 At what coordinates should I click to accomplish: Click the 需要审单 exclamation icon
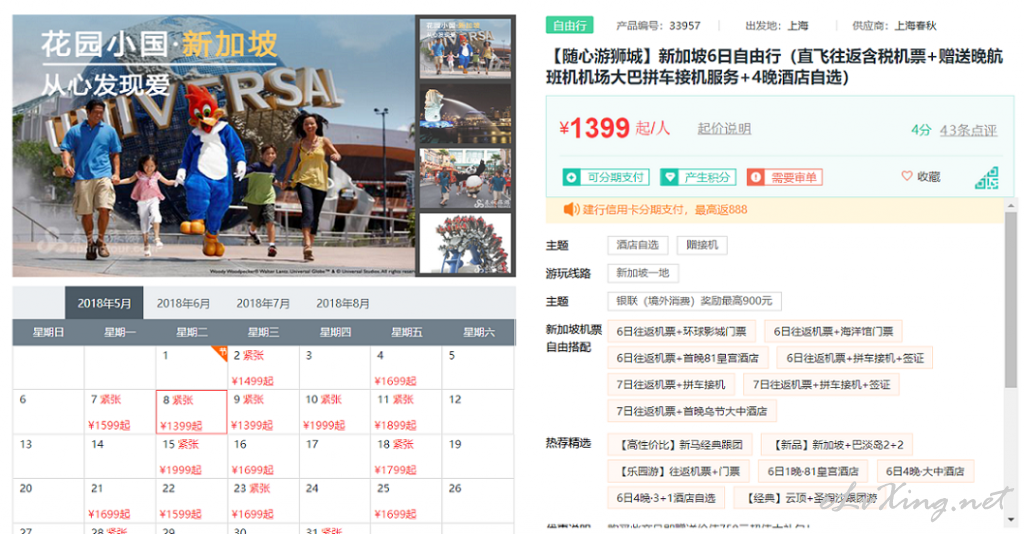[756, 177]
